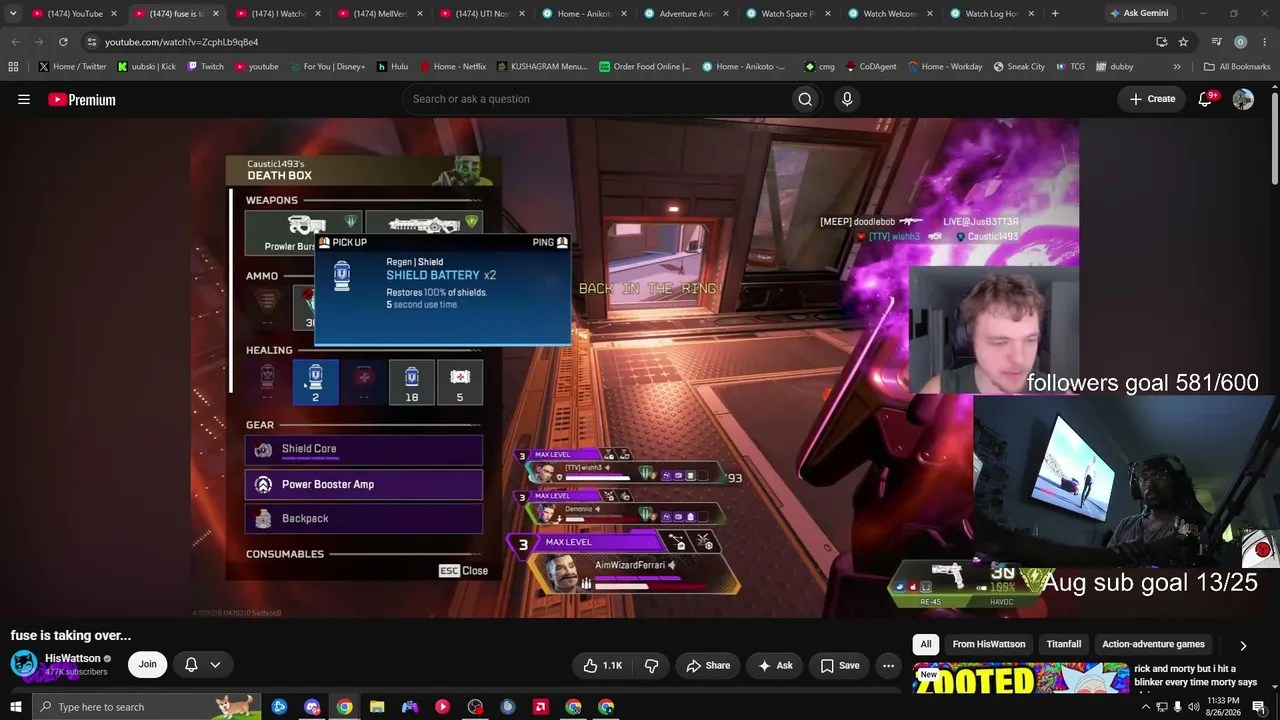Reload the page with the refresh icon
Viewport: 1280px width, 720px height.
click(63, 42)
